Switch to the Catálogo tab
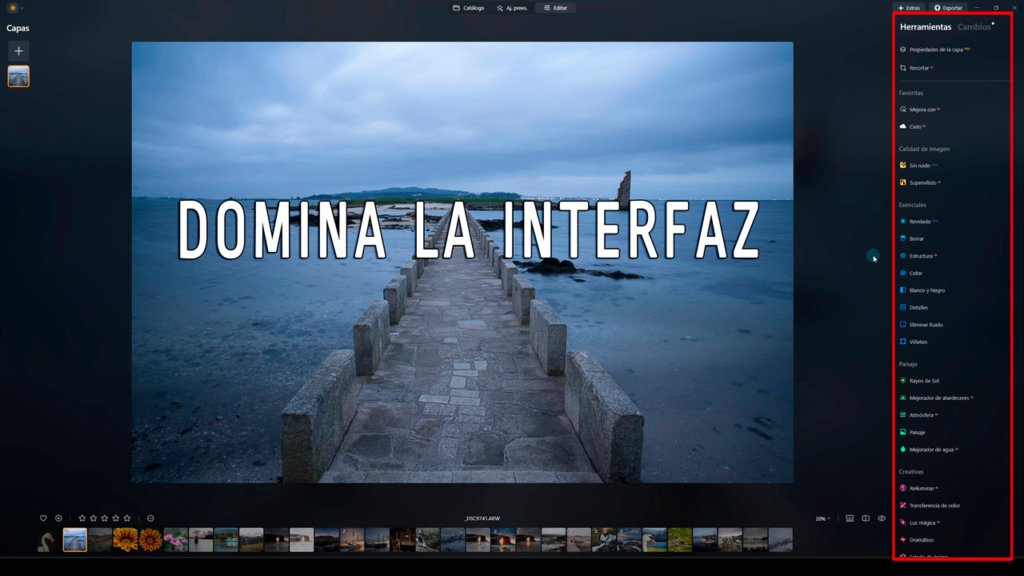Viewport: 1024px width, 576px height. [469, 8]
